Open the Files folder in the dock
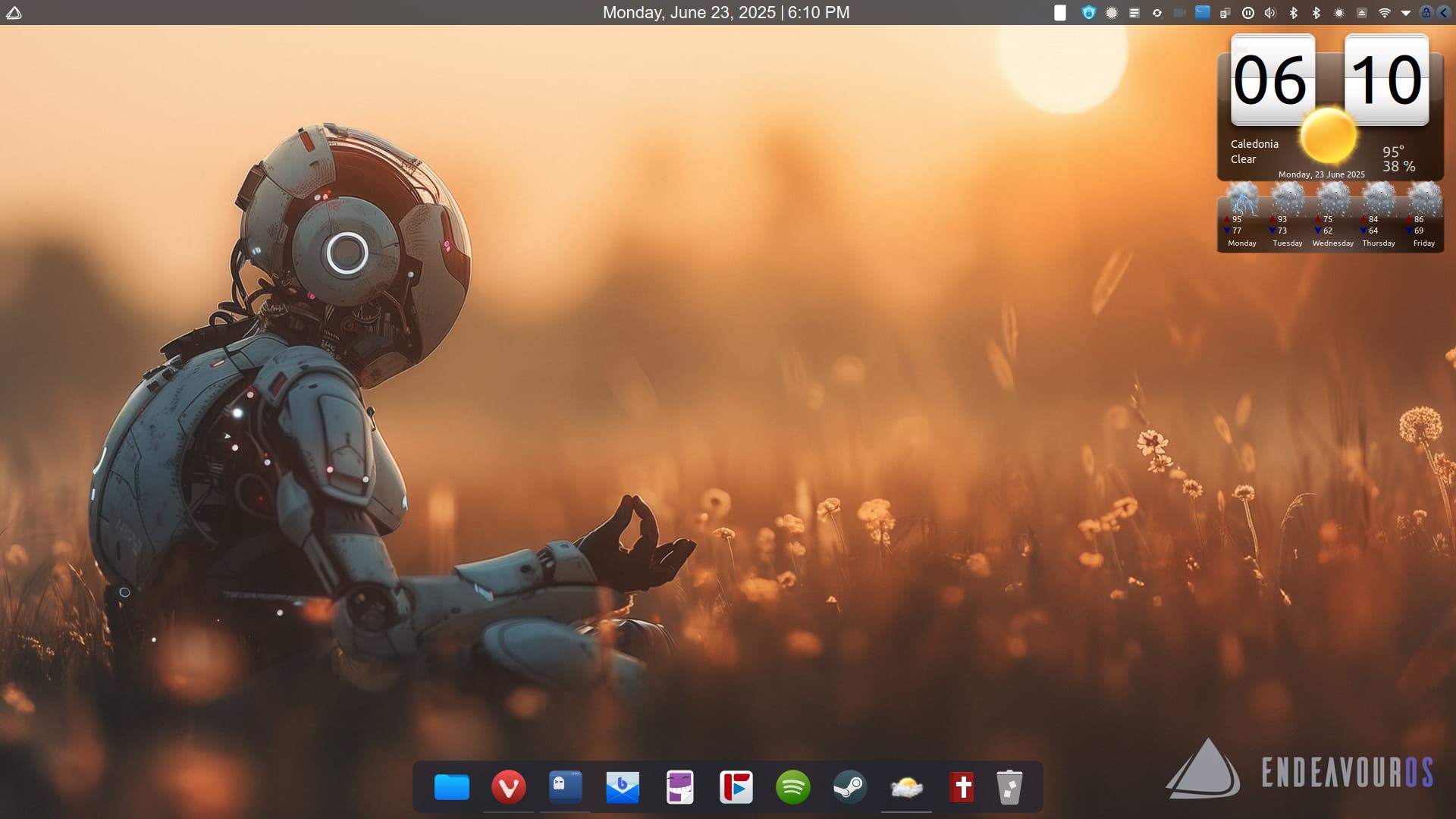The height and width of the screenshot is (819, 1456). [x=452, y=787]
